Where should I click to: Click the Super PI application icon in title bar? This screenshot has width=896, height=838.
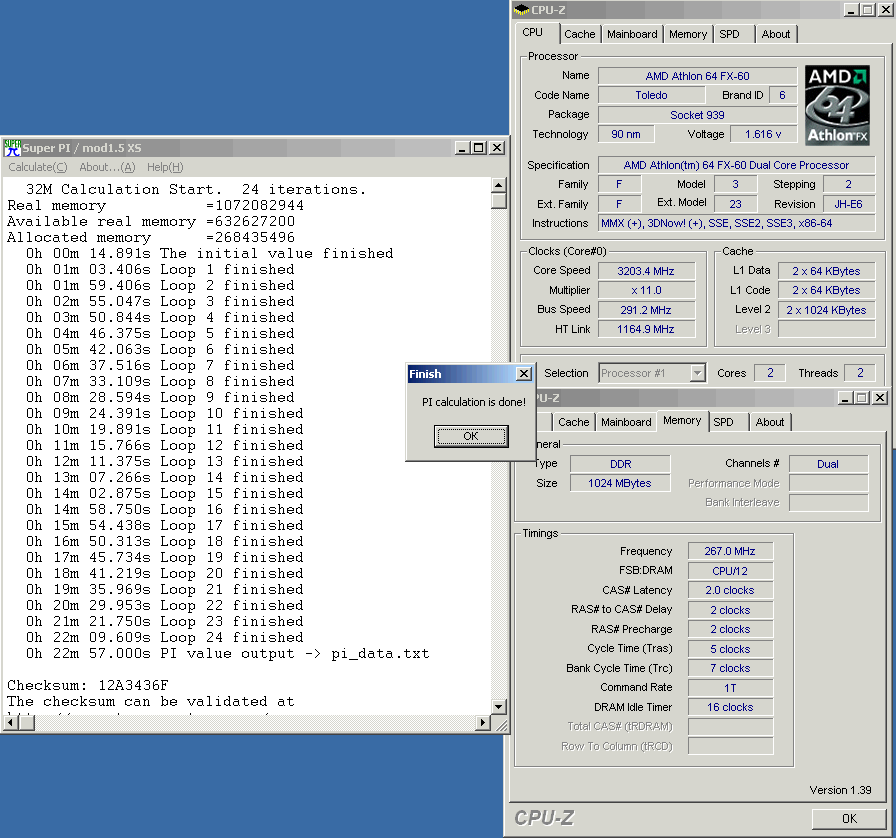[12, 148]
